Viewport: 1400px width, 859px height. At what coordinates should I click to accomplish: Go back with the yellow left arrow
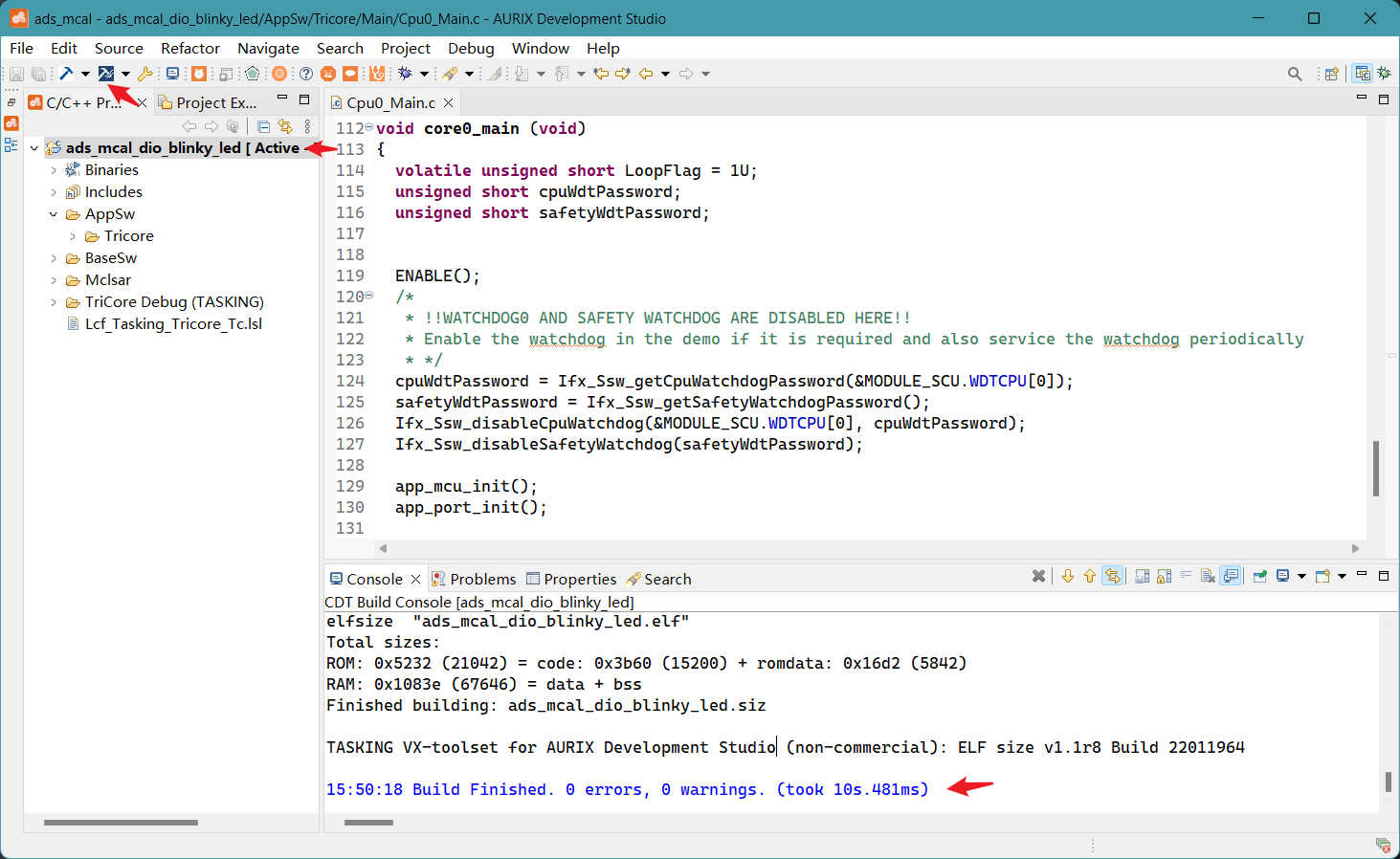click(646, 74)
